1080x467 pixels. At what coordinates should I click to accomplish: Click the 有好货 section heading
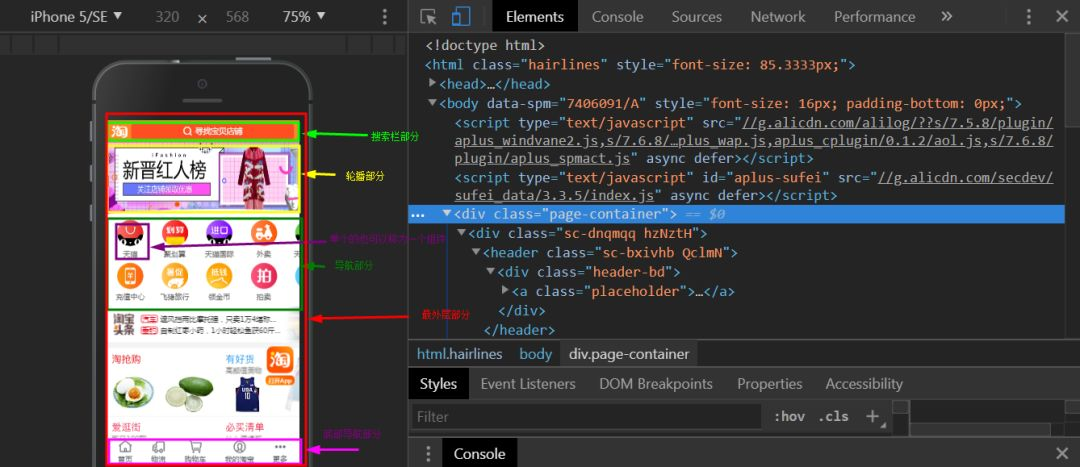click(240, 359)
